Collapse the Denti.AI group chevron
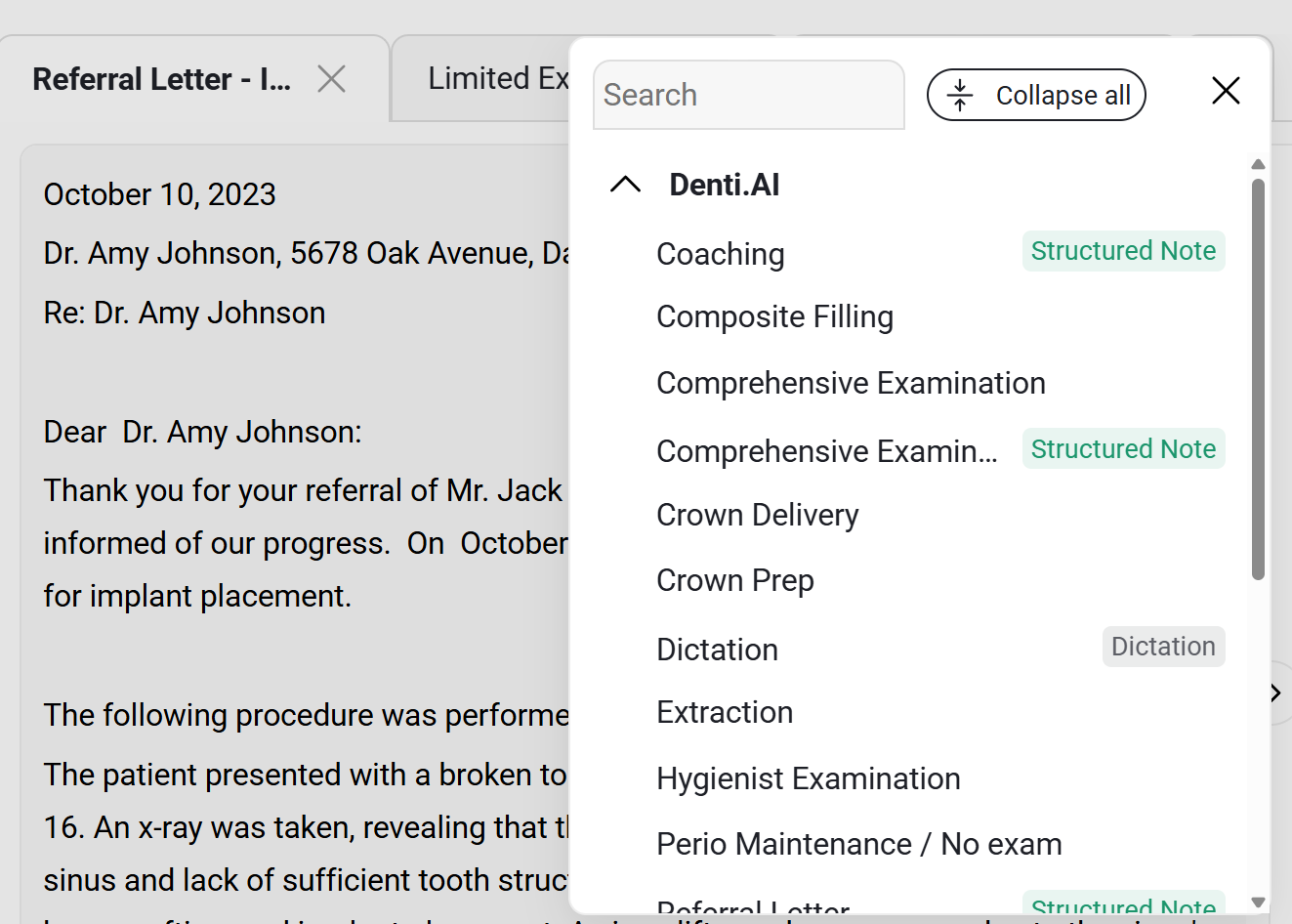 [625, 185]
